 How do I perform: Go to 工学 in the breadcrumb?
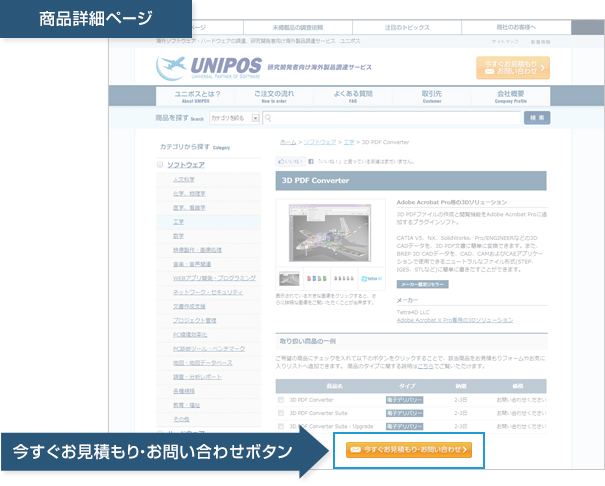point(349,142)
